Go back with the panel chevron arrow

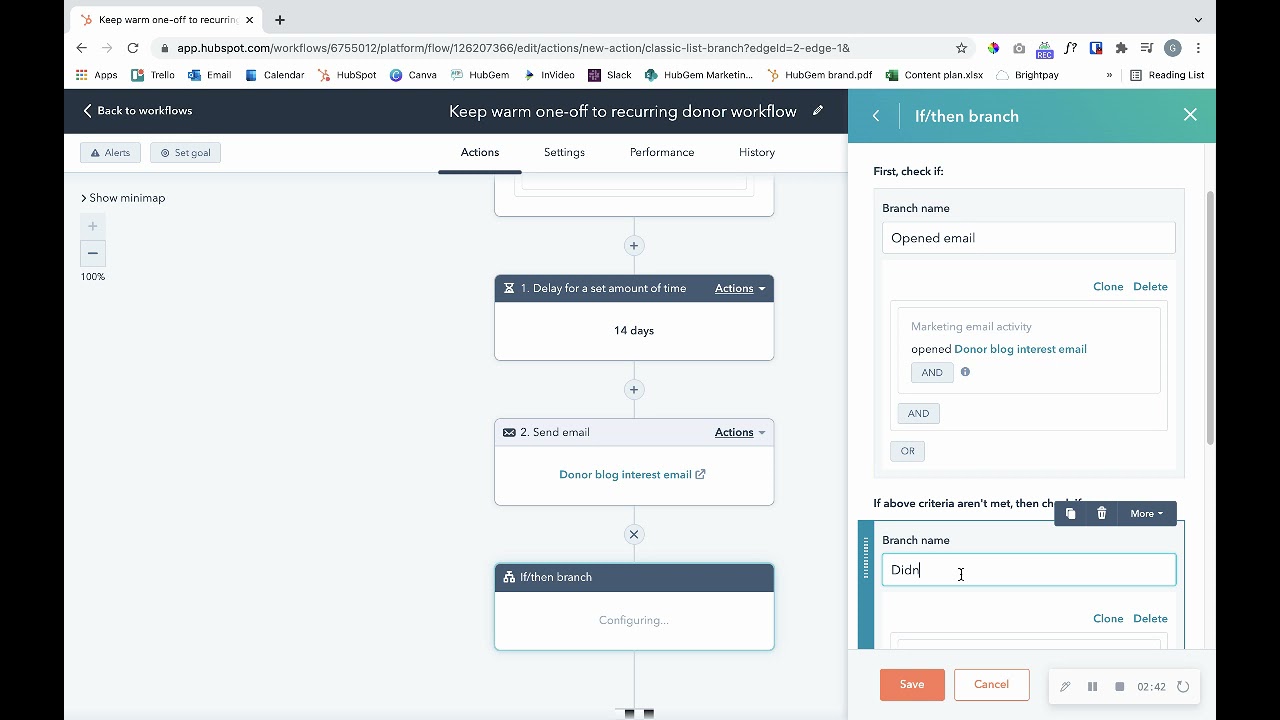[x=876, y=116]
